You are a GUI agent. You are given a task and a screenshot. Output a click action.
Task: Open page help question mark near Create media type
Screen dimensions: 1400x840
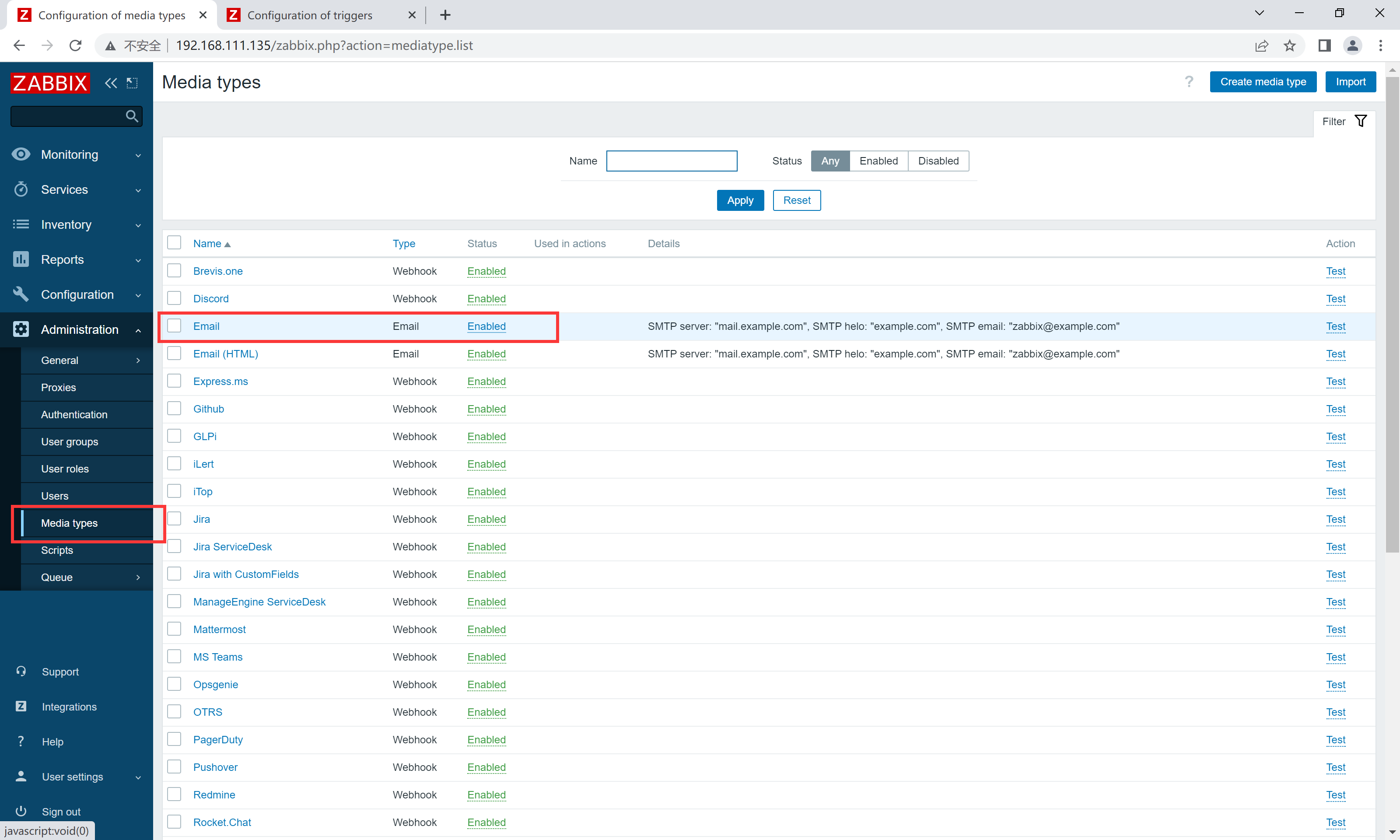tap(1189, 82)
